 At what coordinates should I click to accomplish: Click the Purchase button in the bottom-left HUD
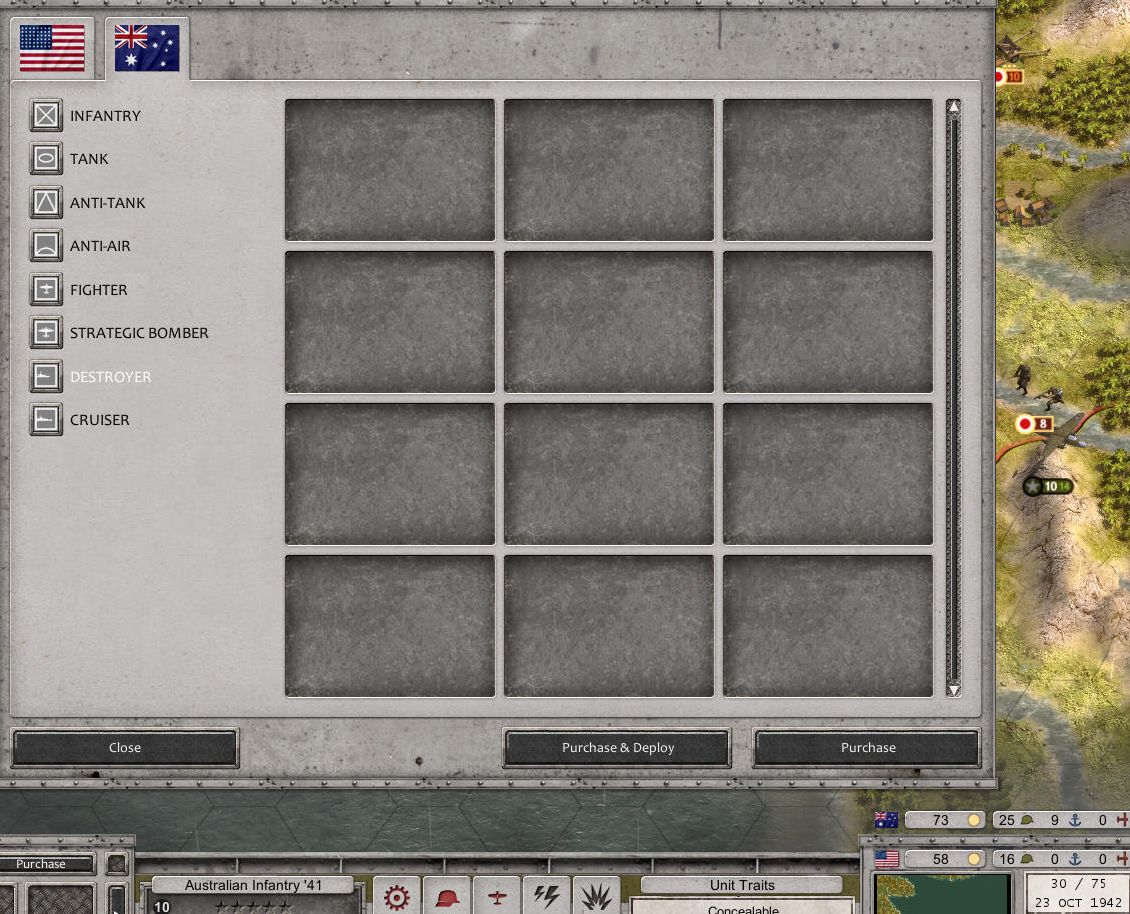point(41,864)
